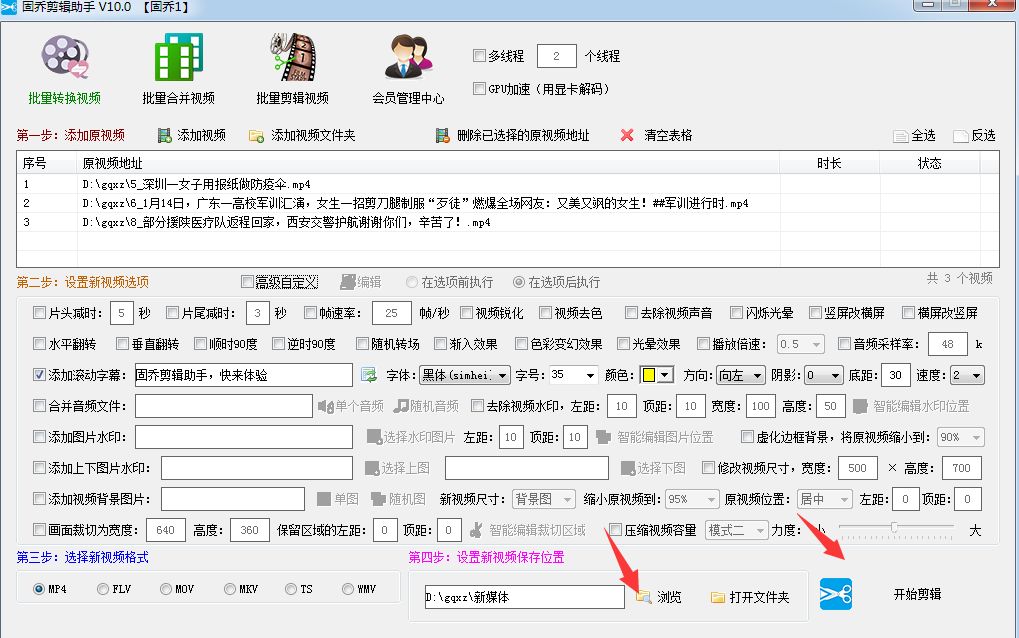Select the MOV format radio button
This screenshot has width=1019, height=638.
pyautogui.click(x=166, y=589)
